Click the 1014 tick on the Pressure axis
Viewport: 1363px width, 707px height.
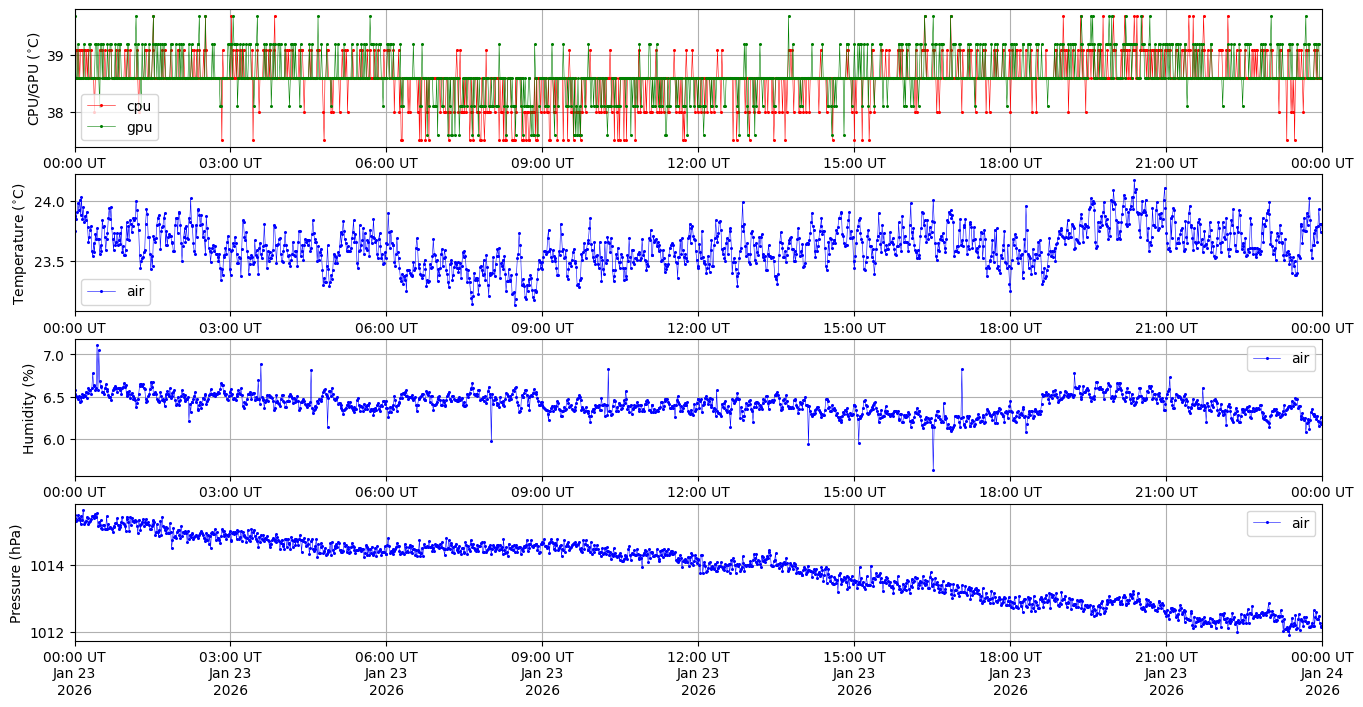tap(50, 566)
